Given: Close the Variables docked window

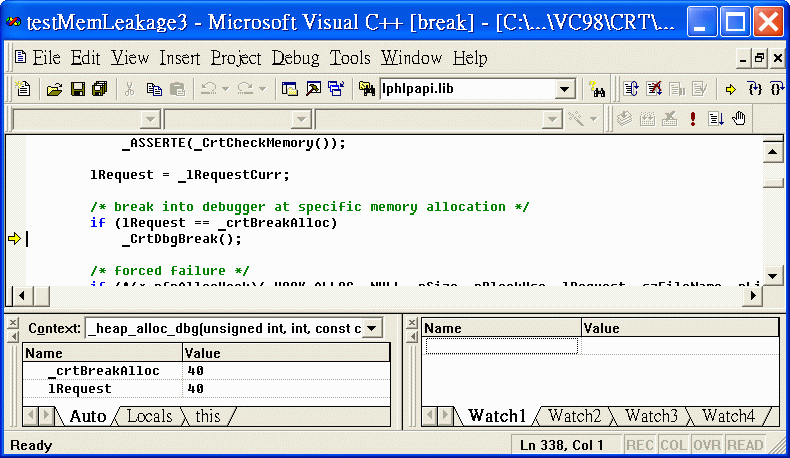Looking at the screenshot, I should (13, 323).
